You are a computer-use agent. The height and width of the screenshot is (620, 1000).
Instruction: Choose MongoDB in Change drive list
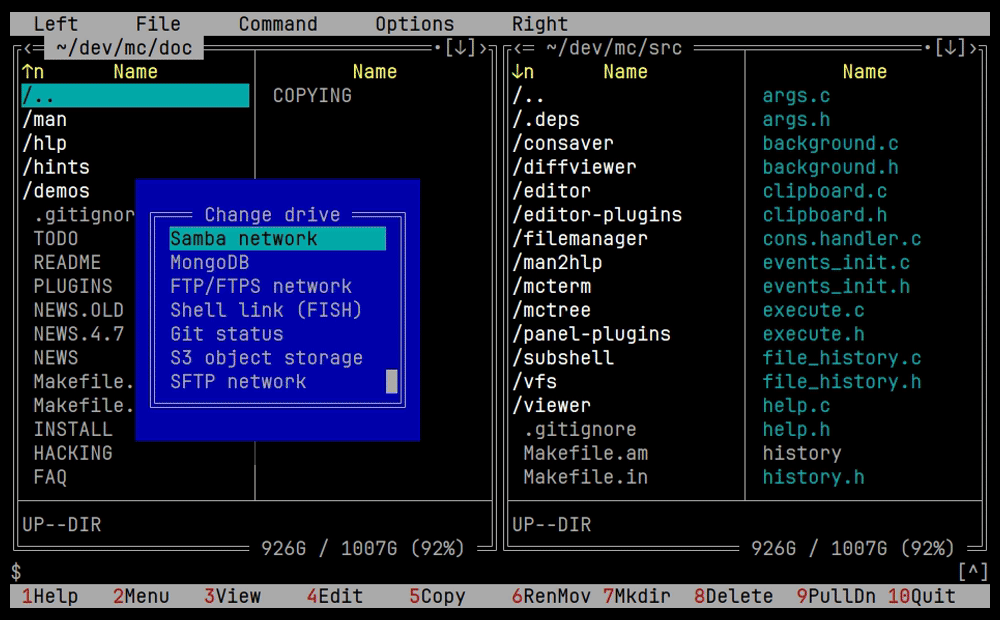(x=209, y=262)
